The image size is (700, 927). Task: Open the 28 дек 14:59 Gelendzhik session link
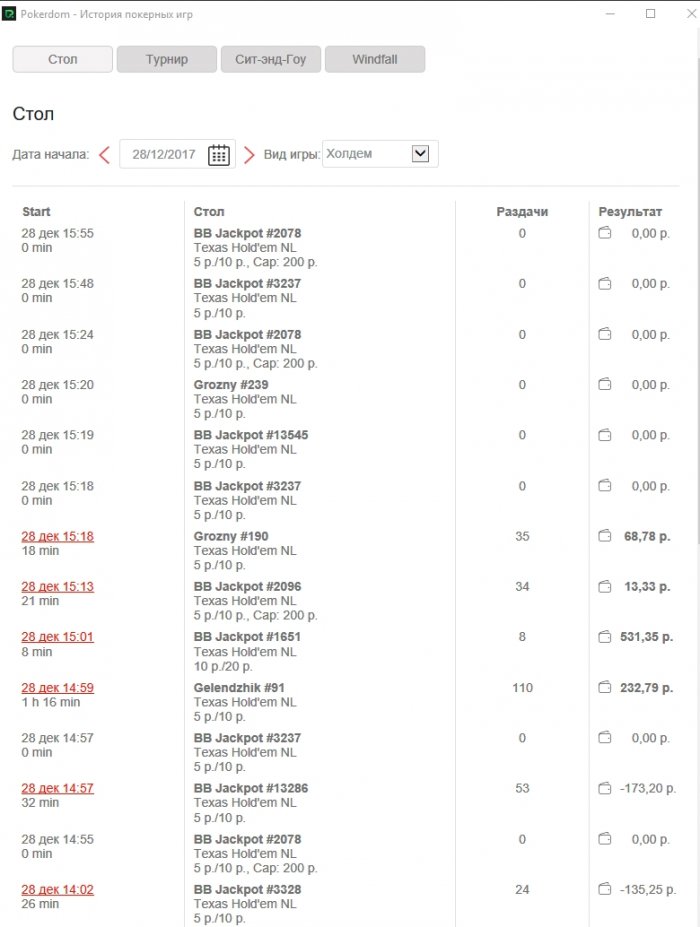click(57, 688)
